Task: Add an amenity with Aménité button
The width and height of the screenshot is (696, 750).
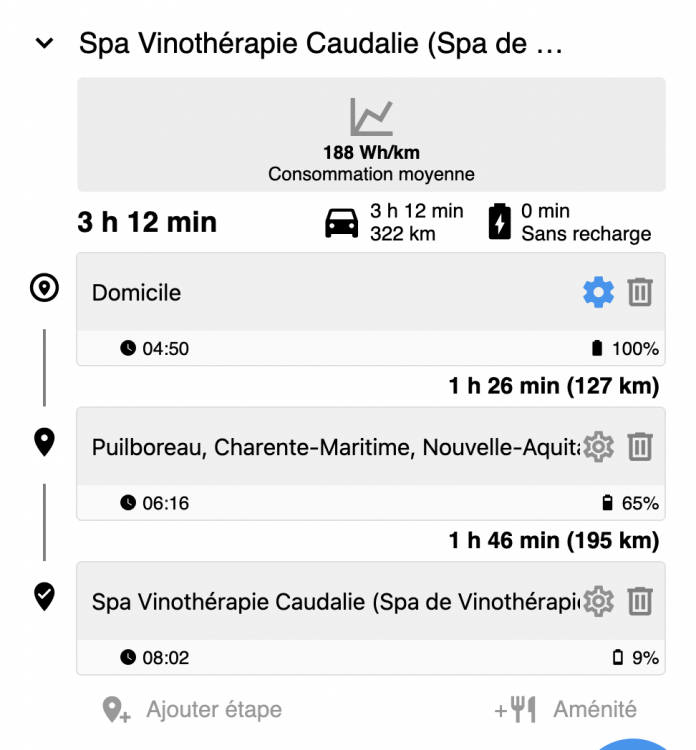Action: click(565, 709)
